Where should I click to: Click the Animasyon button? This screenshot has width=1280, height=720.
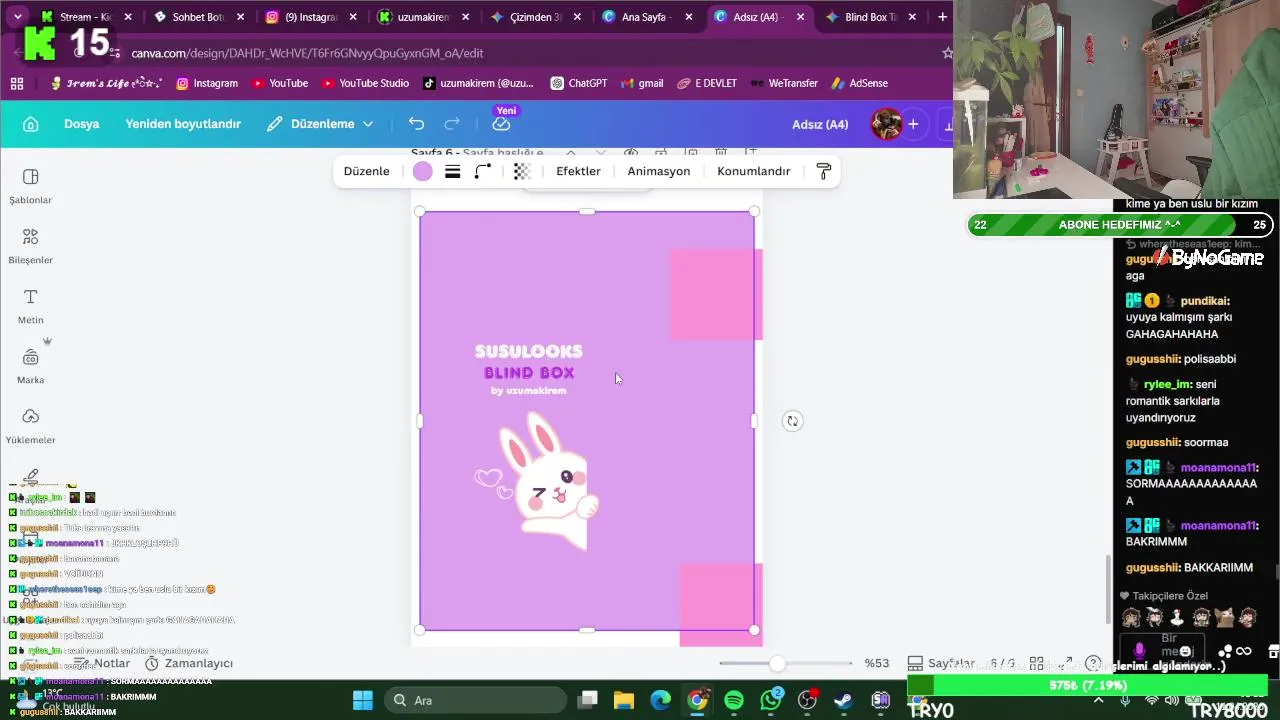click(x=659, y=171)
